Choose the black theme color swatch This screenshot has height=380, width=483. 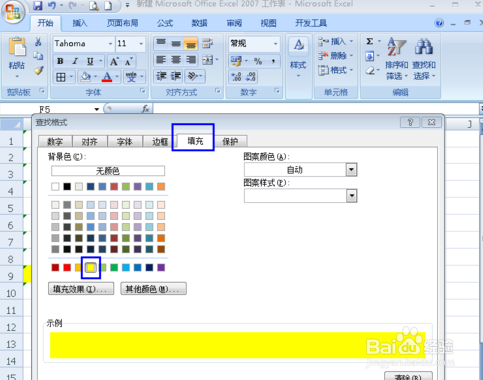(67, 186)
